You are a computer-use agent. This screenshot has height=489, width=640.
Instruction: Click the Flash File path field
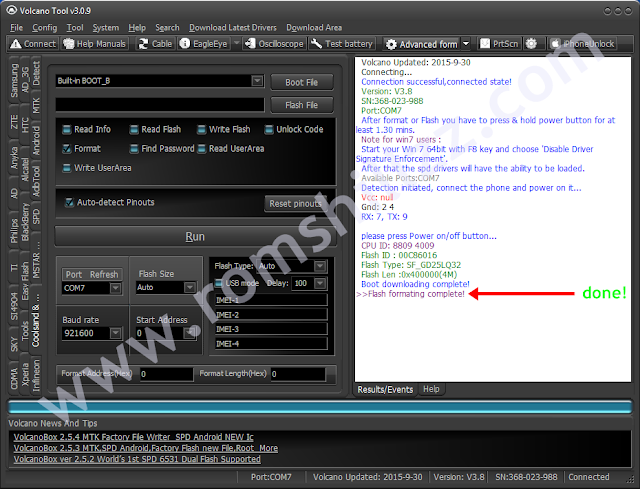click(x=160, y=104)
